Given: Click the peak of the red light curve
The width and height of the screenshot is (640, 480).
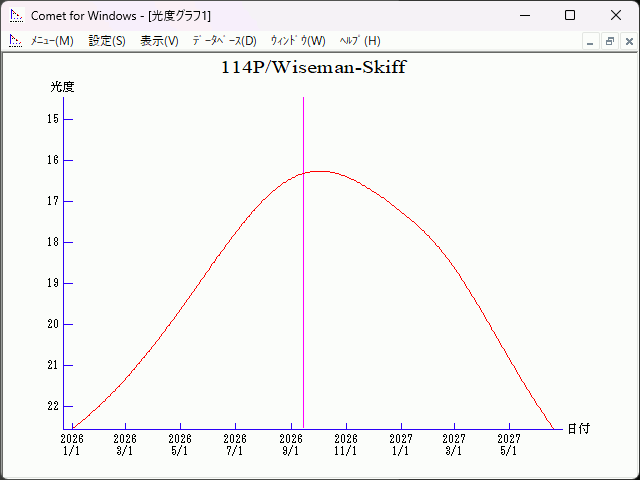Looking at the screenshot, I should coord(321,171).
